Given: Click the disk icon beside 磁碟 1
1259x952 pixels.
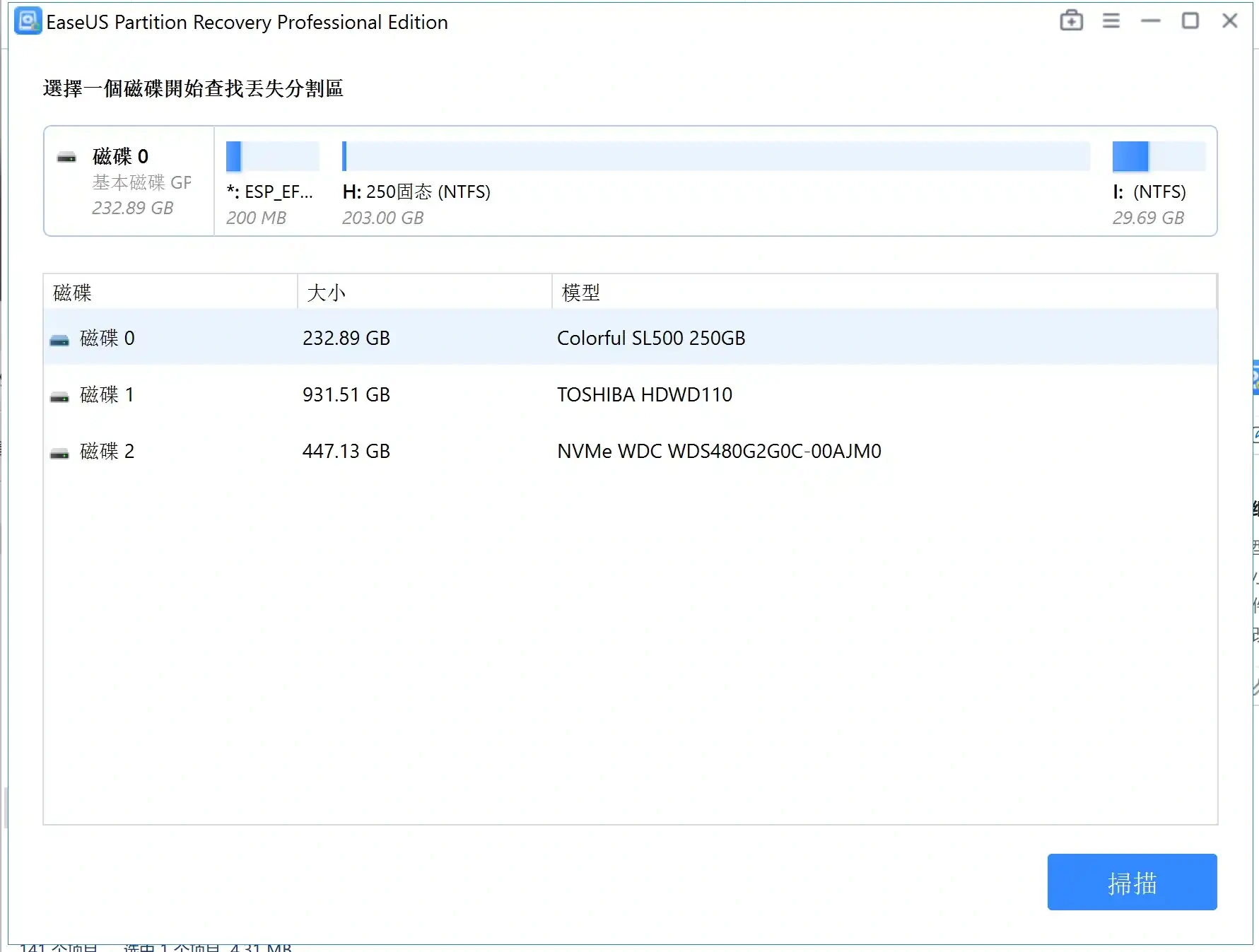Looking at the screenshot, I should click(59, 397).
